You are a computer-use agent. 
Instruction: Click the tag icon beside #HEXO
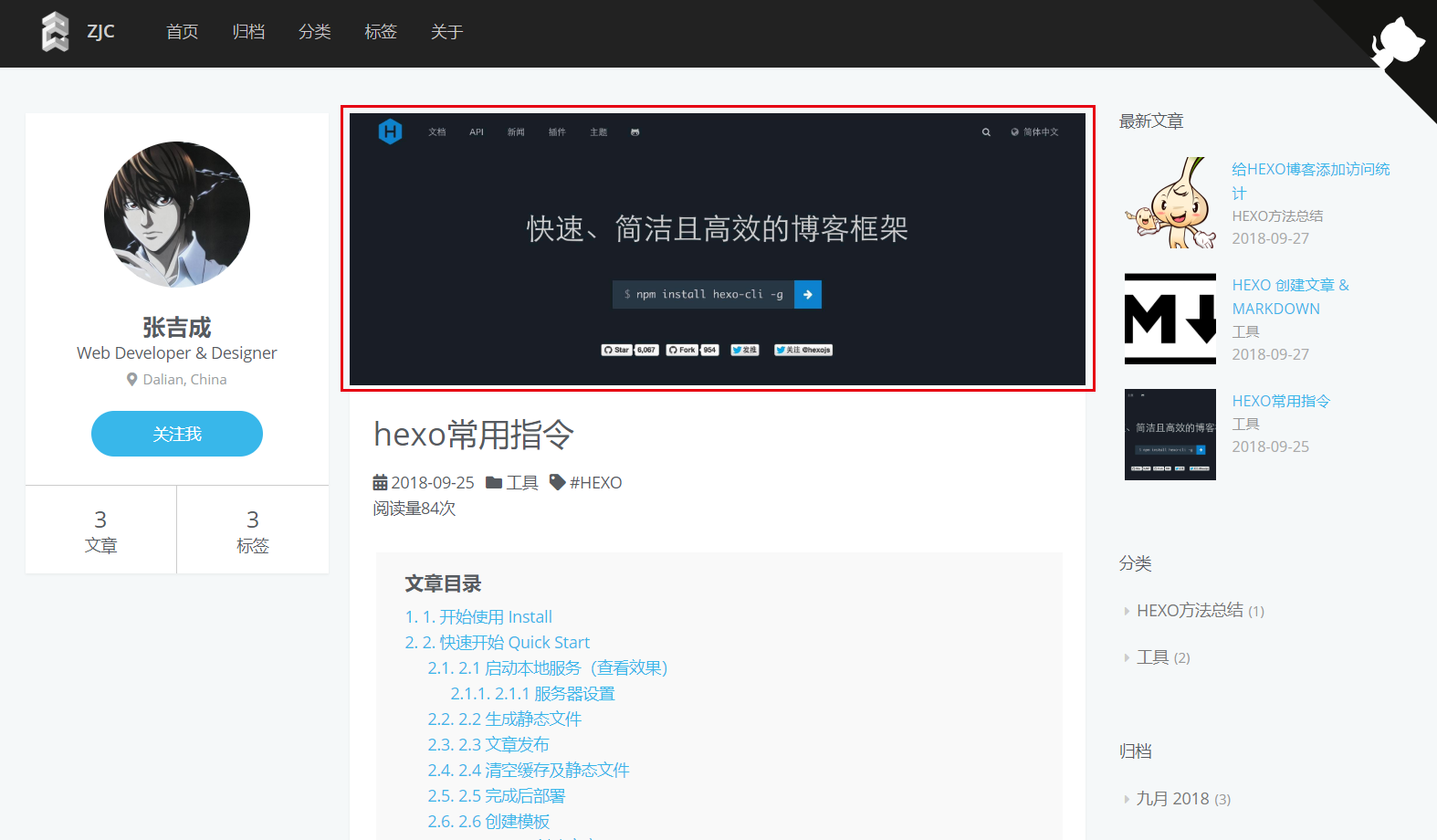[x=557, y=482]
